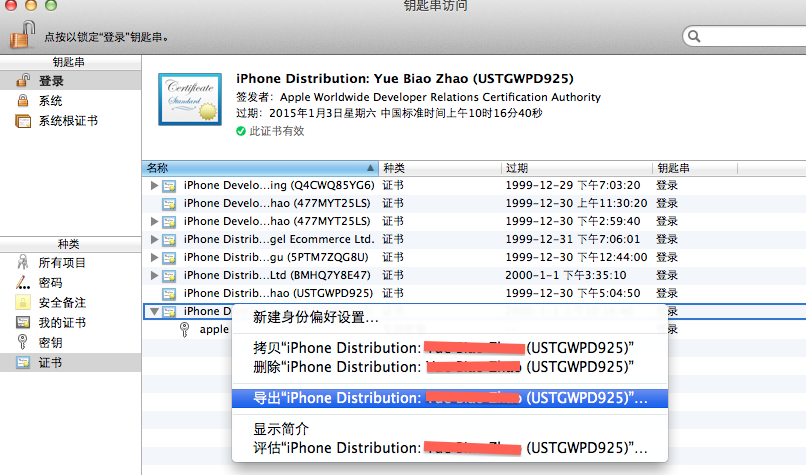
Task: Click the private key icon beside apple
Action: pyautogui.click(x=185, y=330)
